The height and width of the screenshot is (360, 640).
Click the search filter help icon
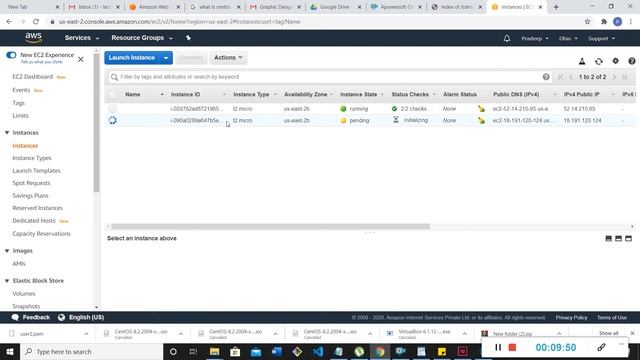pyautogui.click(x=546, y=77)
